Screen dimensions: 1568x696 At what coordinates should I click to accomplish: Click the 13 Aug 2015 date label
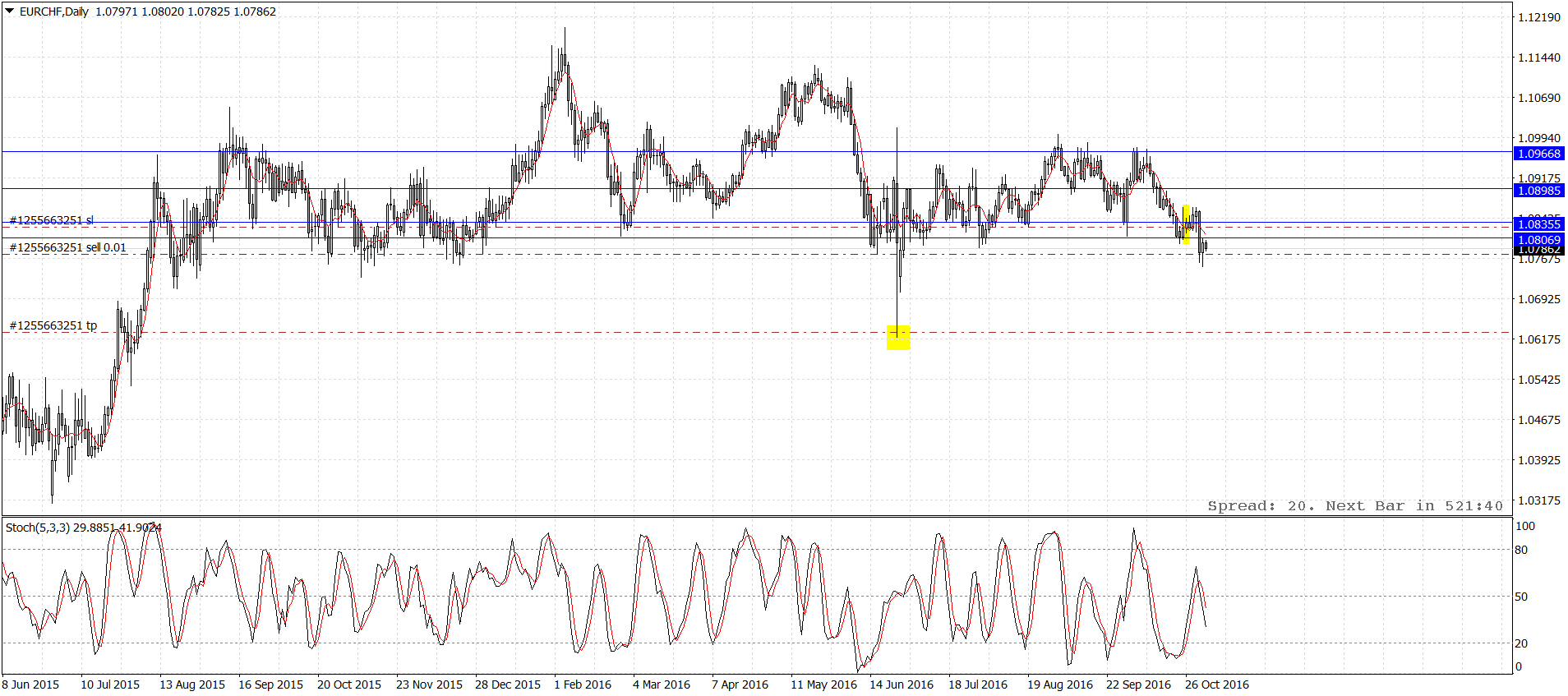pos(192,684)
